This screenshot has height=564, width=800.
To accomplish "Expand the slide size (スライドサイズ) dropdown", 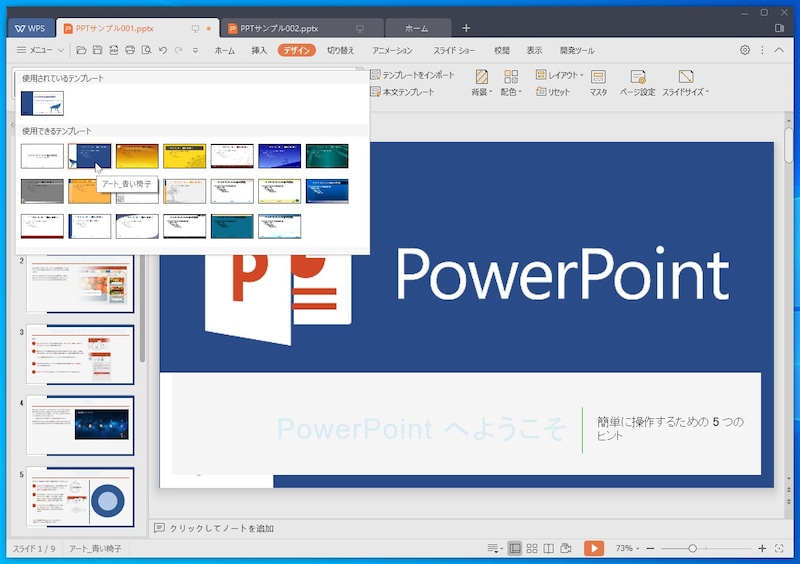I will [x=685, y=83].
